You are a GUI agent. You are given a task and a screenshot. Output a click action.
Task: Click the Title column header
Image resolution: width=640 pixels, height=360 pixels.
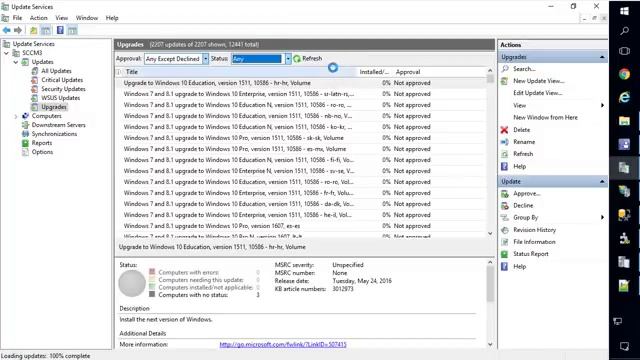pyautogui.click(x=239, y=72)
